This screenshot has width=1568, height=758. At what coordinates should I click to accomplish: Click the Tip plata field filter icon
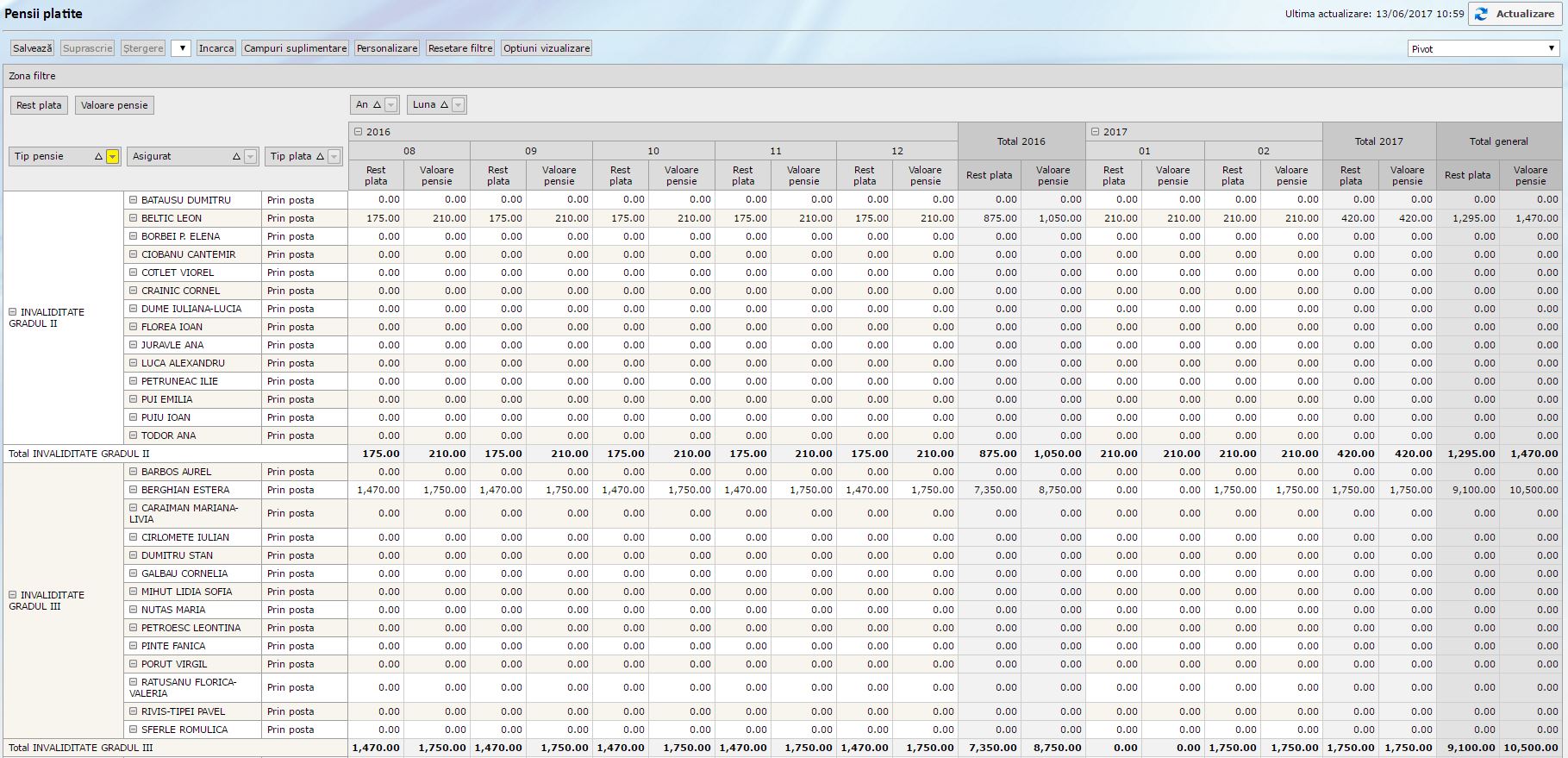click(334, 157)
